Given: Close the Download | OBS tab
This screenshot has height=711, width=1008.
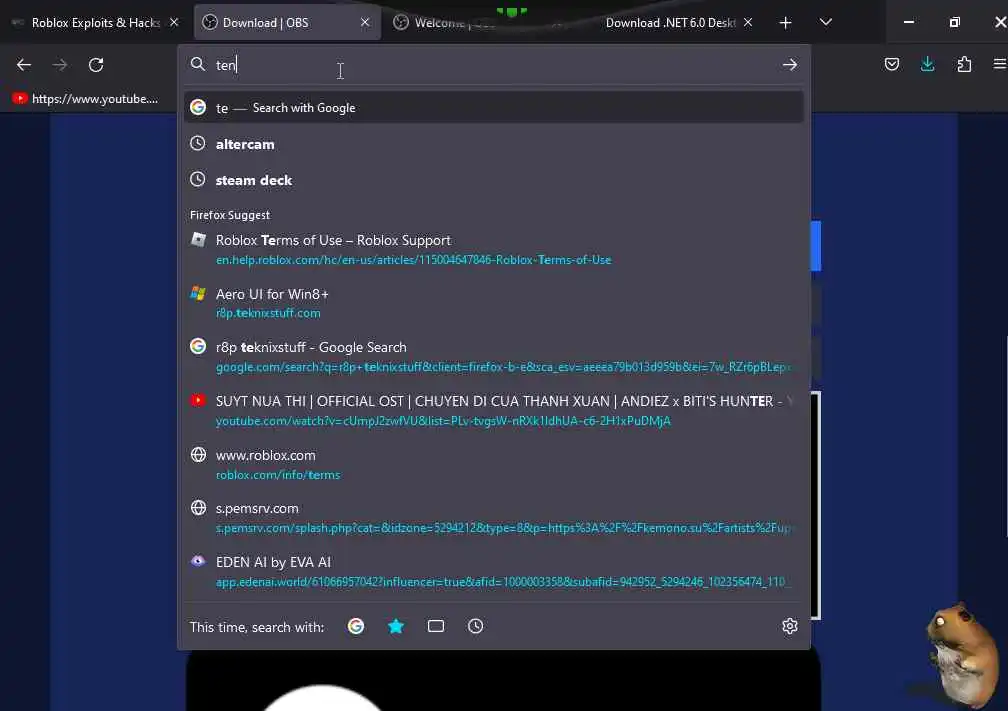Looking at the screenshot, I should tap(365, 22).
